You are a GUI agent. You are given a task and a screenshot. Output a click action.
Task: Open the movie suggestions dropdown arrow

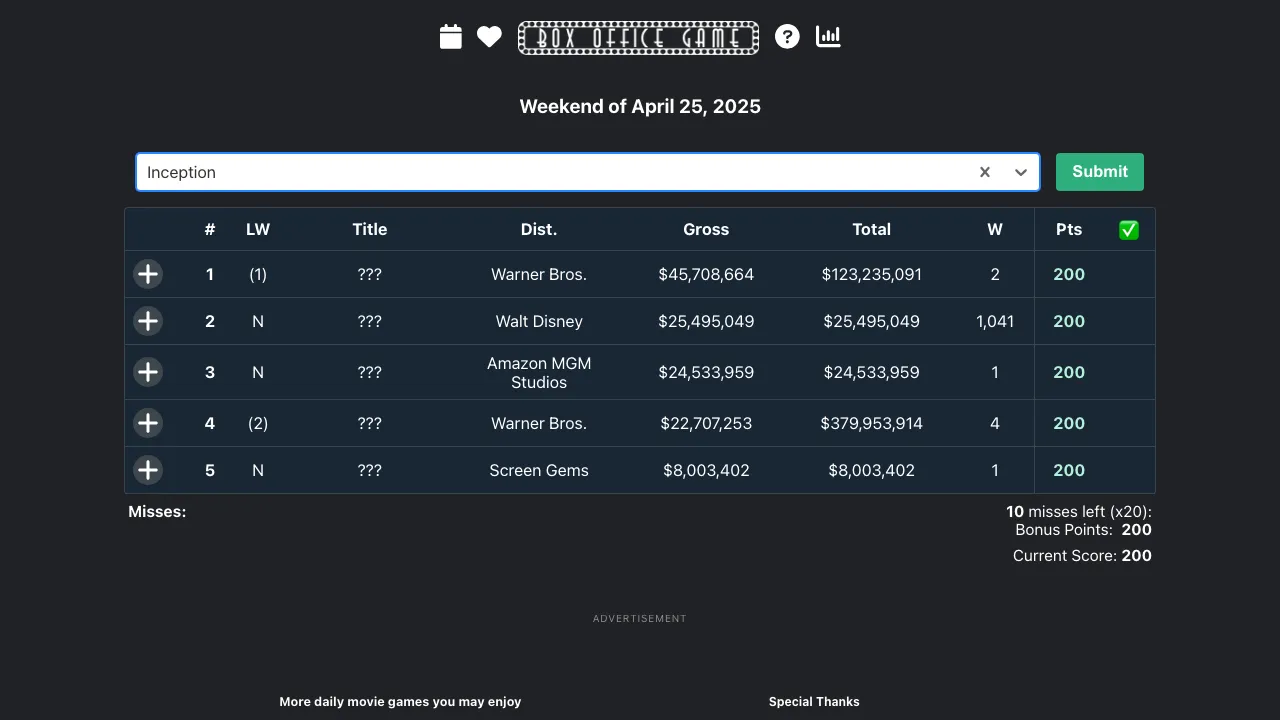1021,172
